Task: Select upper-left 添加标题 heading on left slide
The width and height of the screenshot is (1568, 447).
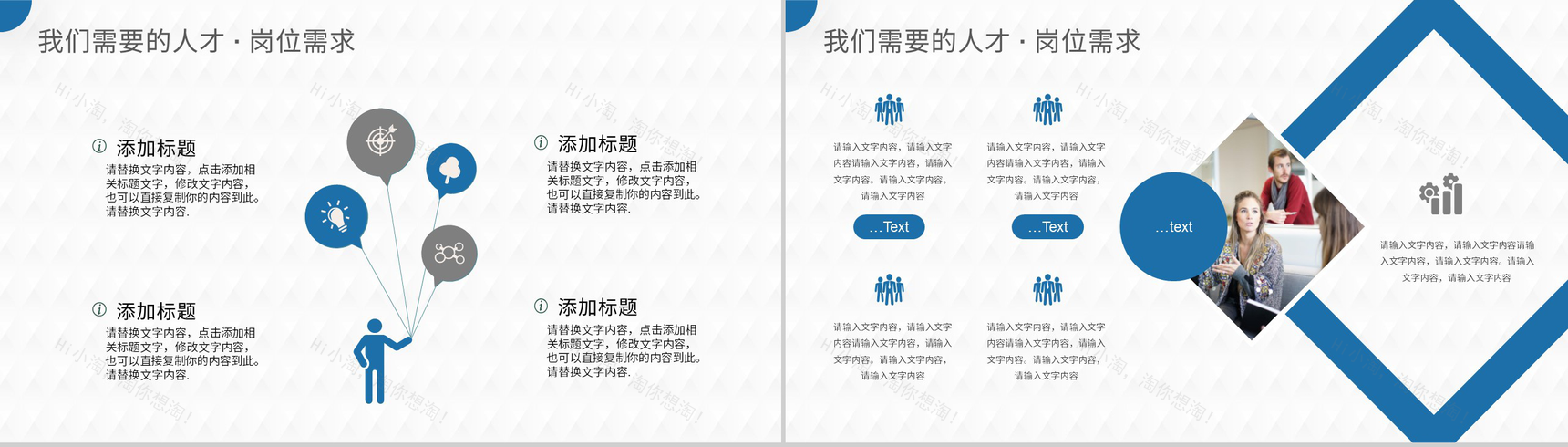Action: [156, 148]
